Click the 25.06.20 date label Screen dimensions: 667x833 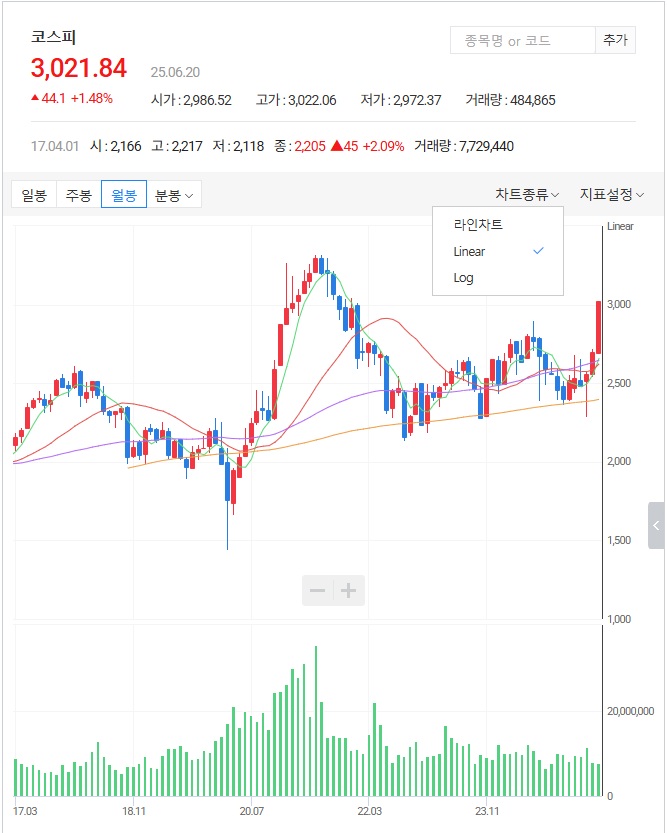click(175, 72)
